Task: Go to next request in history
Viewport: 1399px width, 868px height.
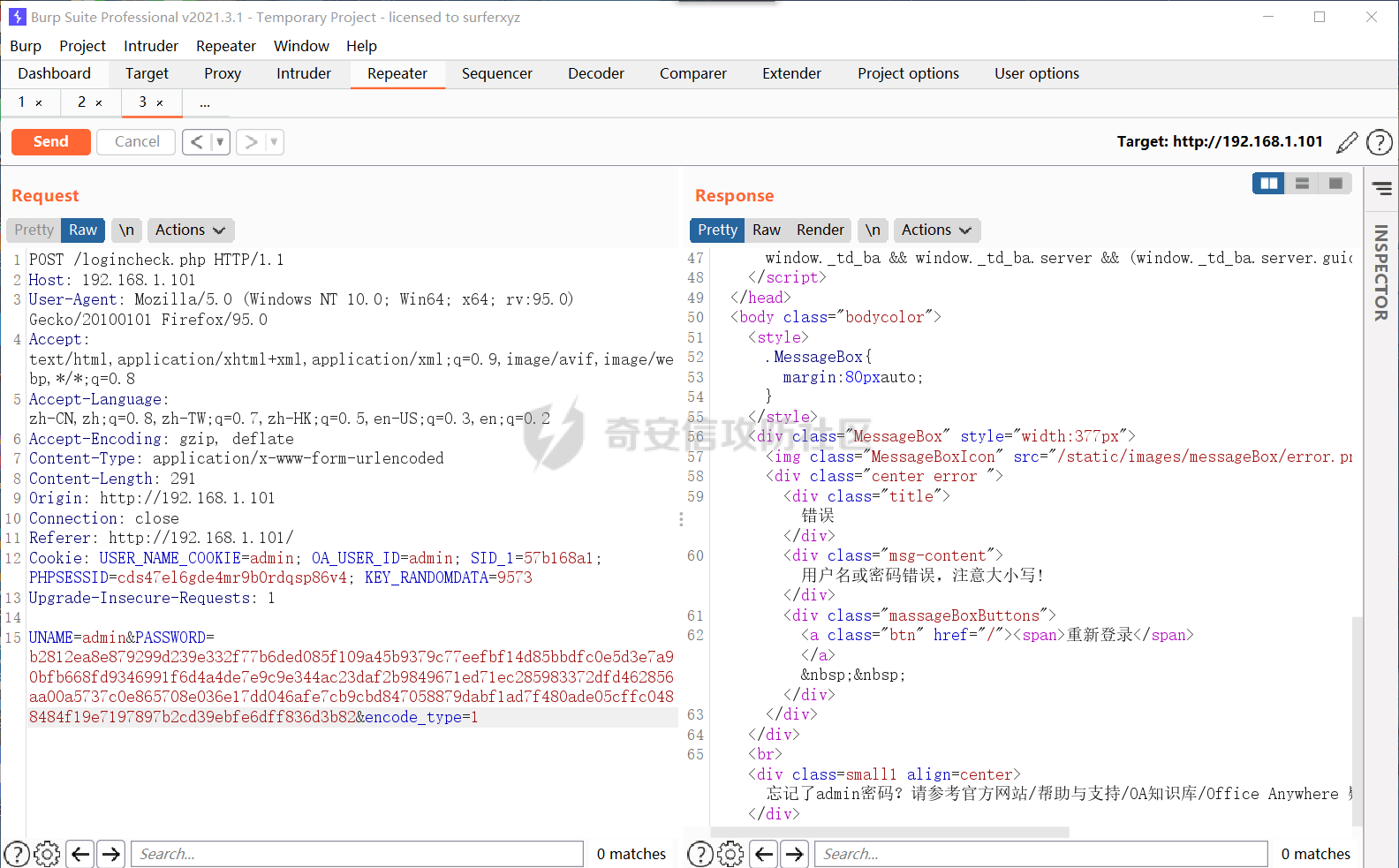Action: (251, 141)
